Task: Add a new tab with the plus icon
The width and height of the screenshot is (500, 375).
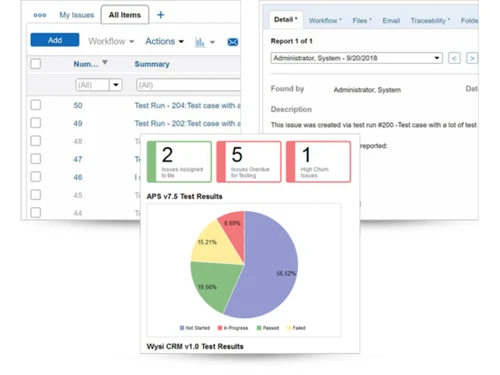Action: tap(160, 15)
